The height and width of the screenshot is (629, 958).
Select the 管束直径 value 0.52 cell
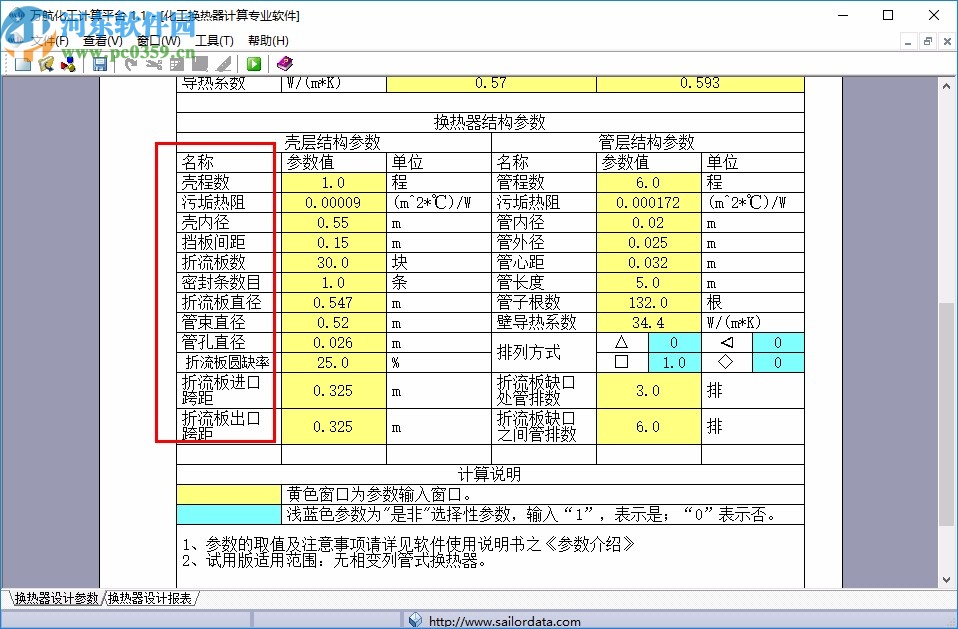click(334, 323)
